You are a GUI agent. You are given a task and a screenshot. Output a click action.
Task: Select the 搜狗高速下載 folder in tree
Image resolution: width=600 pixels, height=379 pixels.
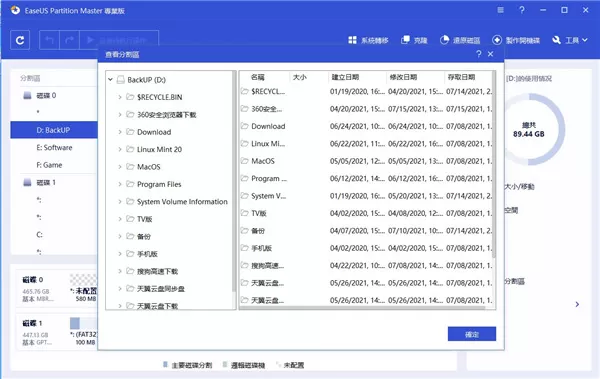point(157,271)
